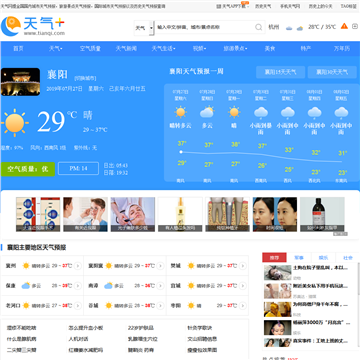Click the big sun icon beside 29℃
360x360 pixels.
click(14, 123)
